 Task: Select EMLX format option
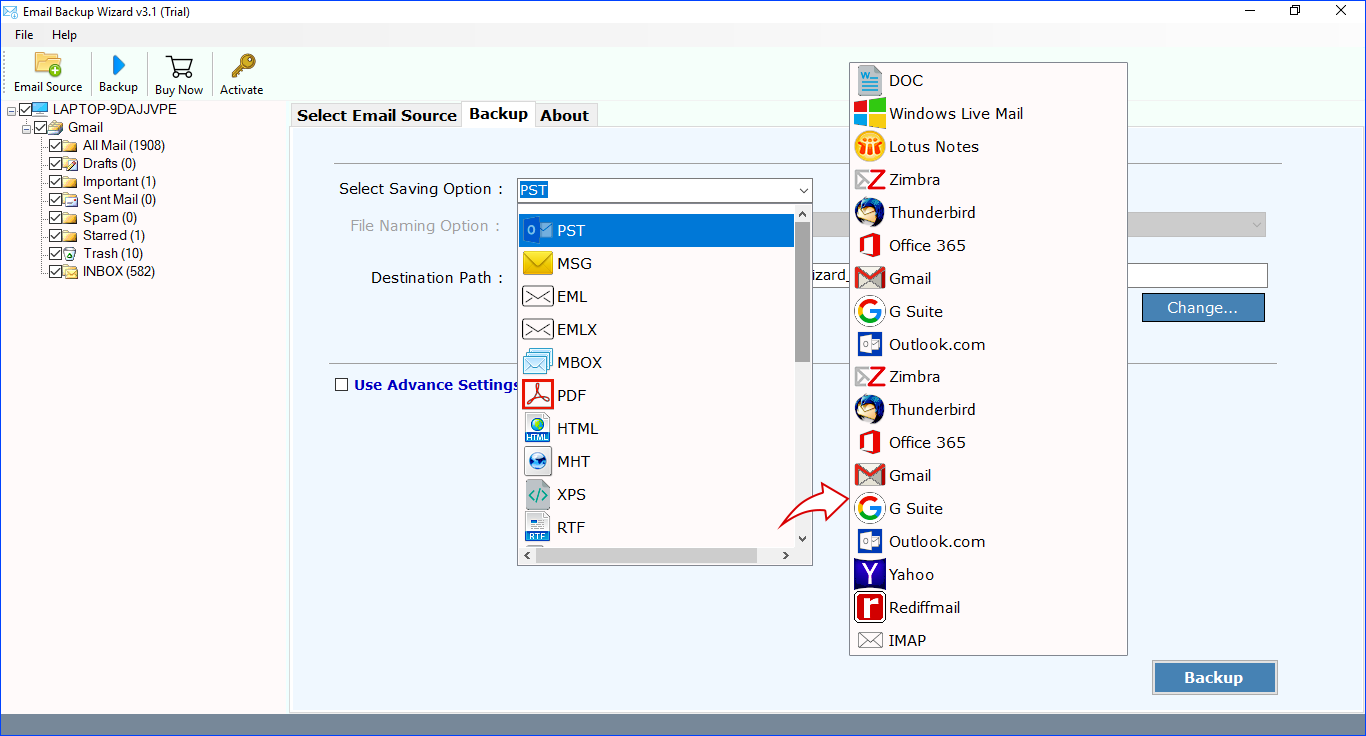pyautogui.click(x=656, y=329)
